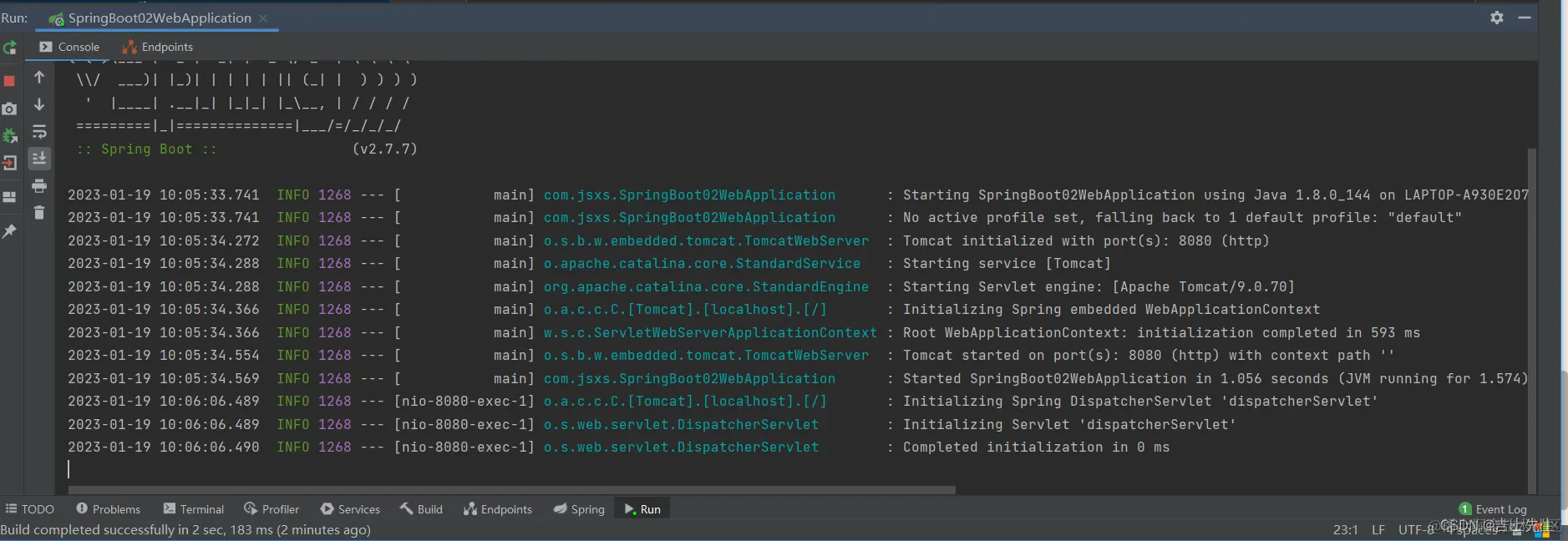The width and height of the screenshot is (1568, 541).
Task: Click the horizontal console scrollbar
Action: [x=511, y=490]
